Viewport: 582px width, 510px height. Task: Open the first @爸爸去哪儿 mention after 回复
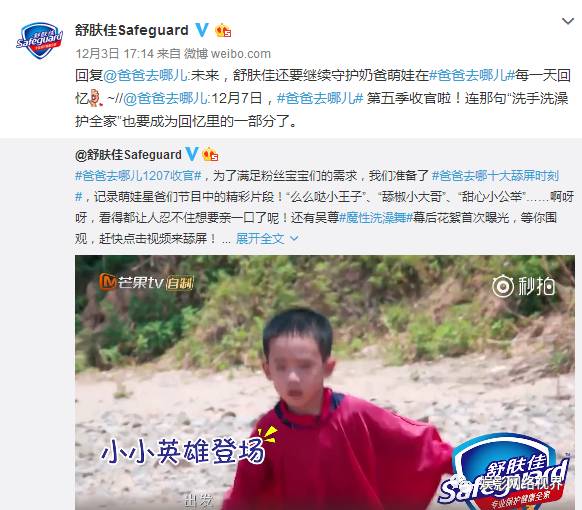coord(146,76)
